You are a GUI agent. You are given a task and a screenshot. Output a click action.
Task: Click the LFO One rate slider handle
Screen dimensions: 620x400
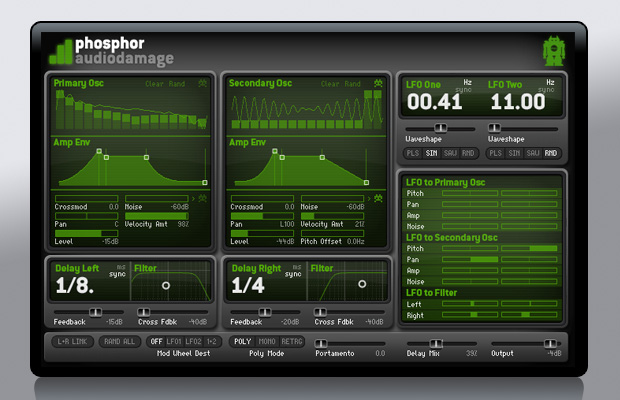pyautogui.click(x=440, y=128)
